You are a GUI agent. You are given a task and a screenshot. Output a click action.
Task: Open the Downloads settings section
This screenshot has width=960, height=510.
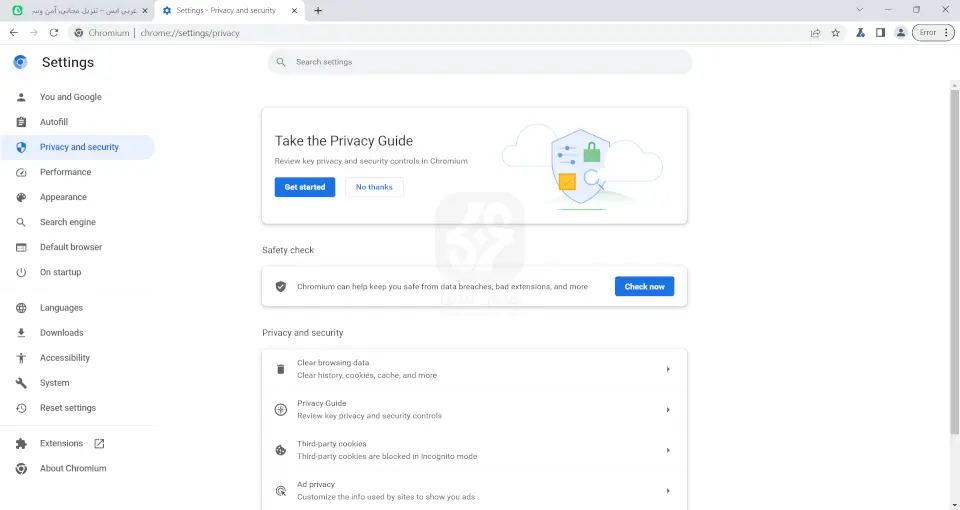tap(61, 333)
